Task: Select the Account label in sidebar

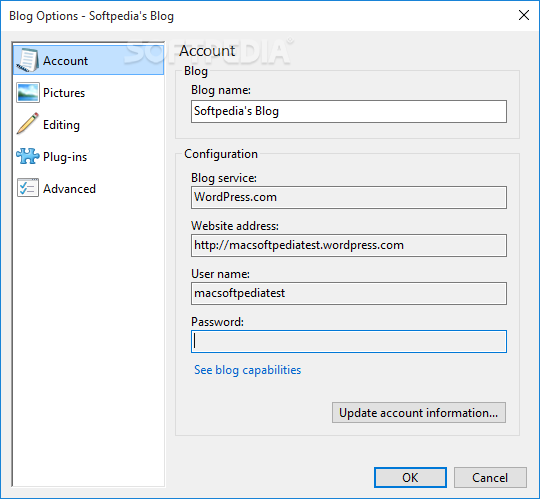Action: click(x=65, y=61)
